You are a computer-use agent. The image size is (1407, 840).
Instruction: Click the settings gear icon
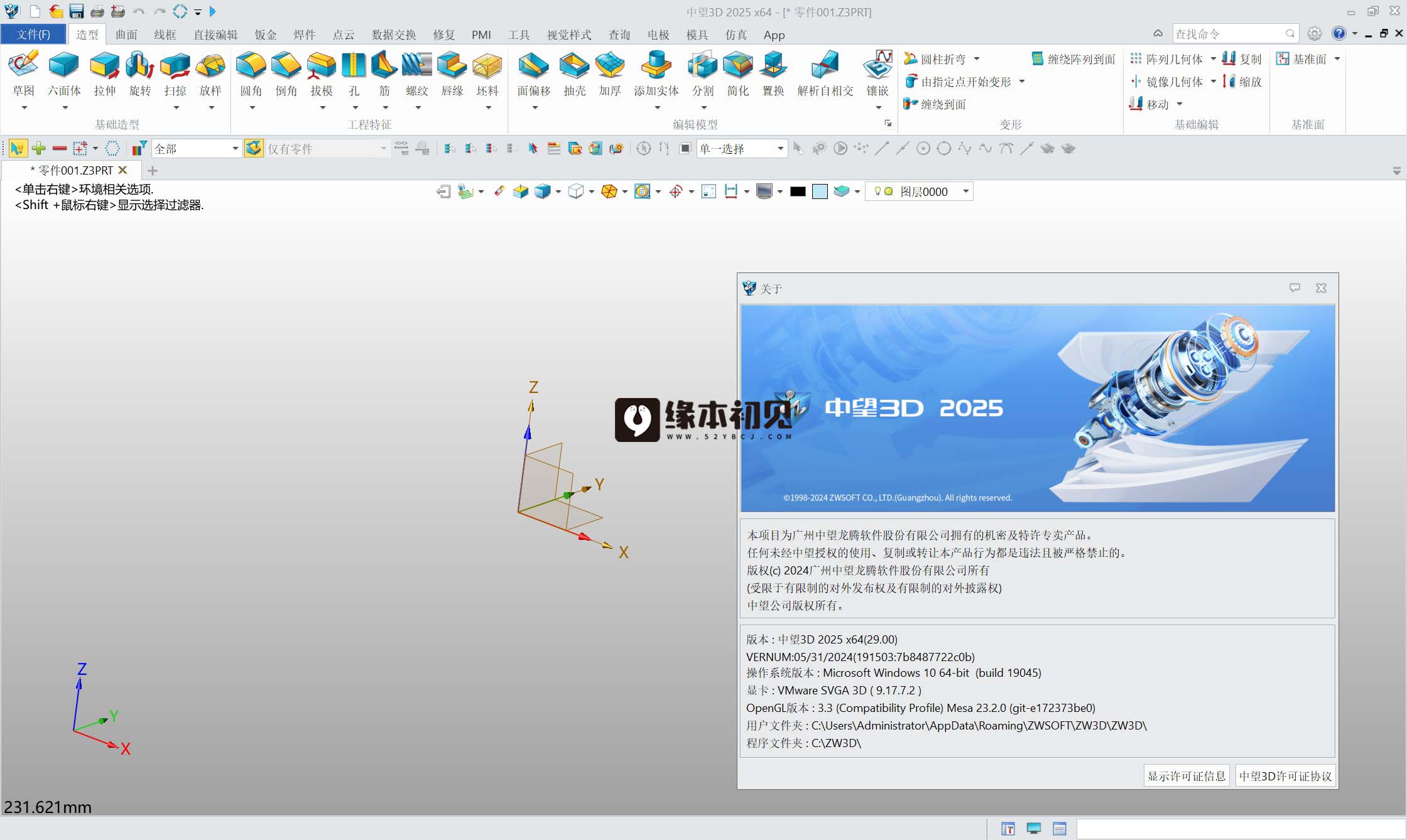(x=1314, y=34)
